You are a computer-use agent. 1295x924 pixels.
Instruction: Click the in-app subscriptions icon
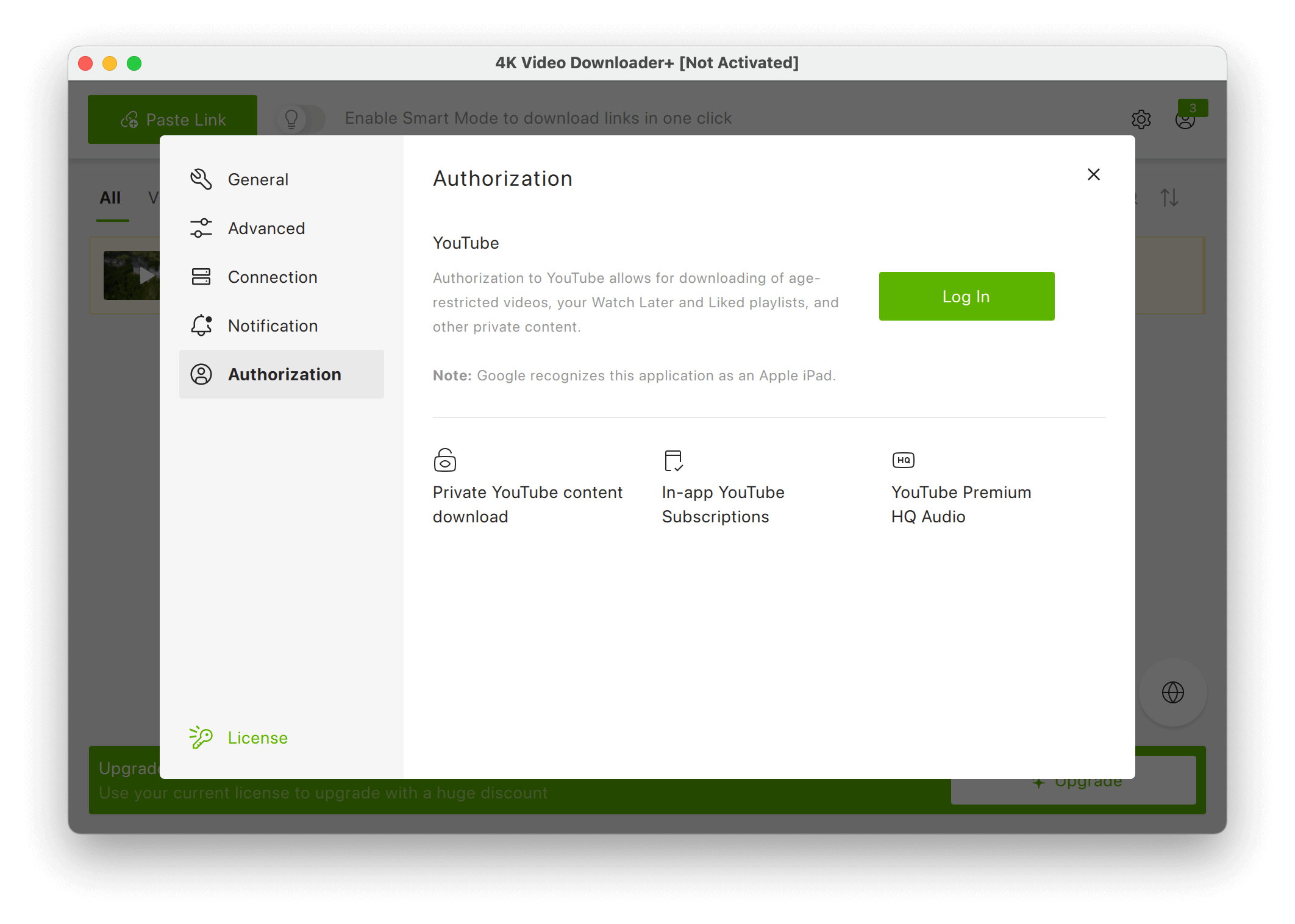[x=674, y=461]
